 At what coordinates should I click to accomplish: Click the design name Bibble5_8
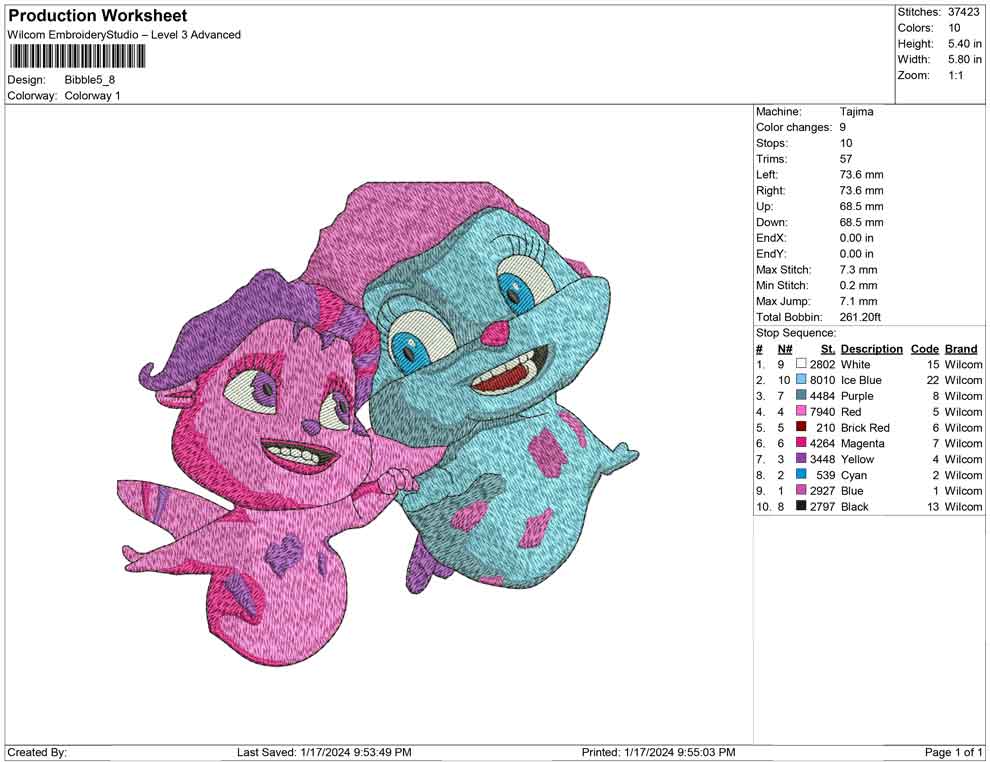coord(90,80)
